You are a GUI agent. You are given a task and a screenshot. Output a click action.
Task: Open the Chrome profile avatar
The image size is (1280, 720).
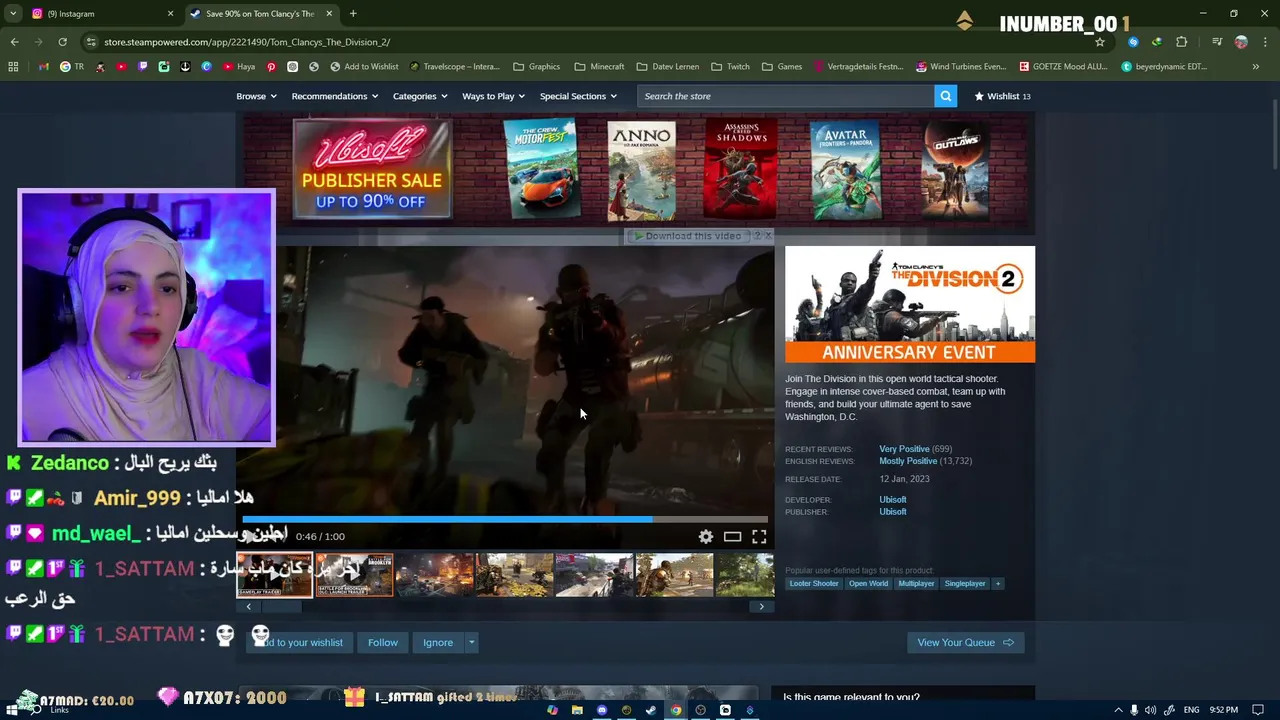1241,42
